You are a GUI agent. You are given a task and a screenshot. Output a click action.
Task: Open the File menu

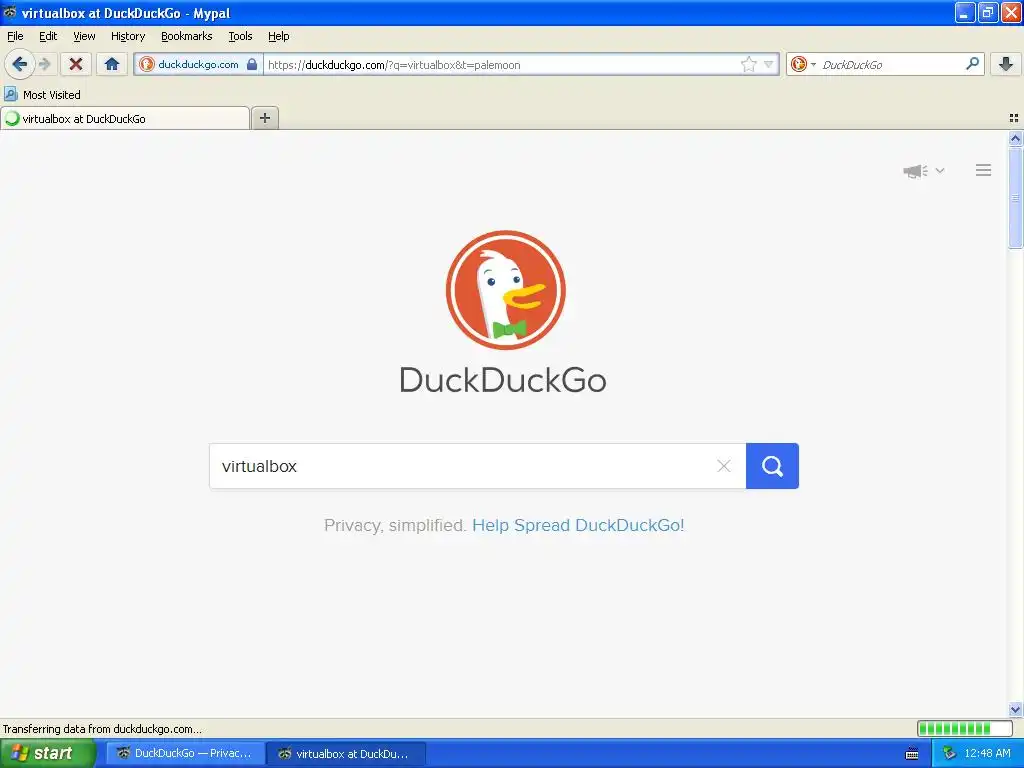(x=15, y=36)
